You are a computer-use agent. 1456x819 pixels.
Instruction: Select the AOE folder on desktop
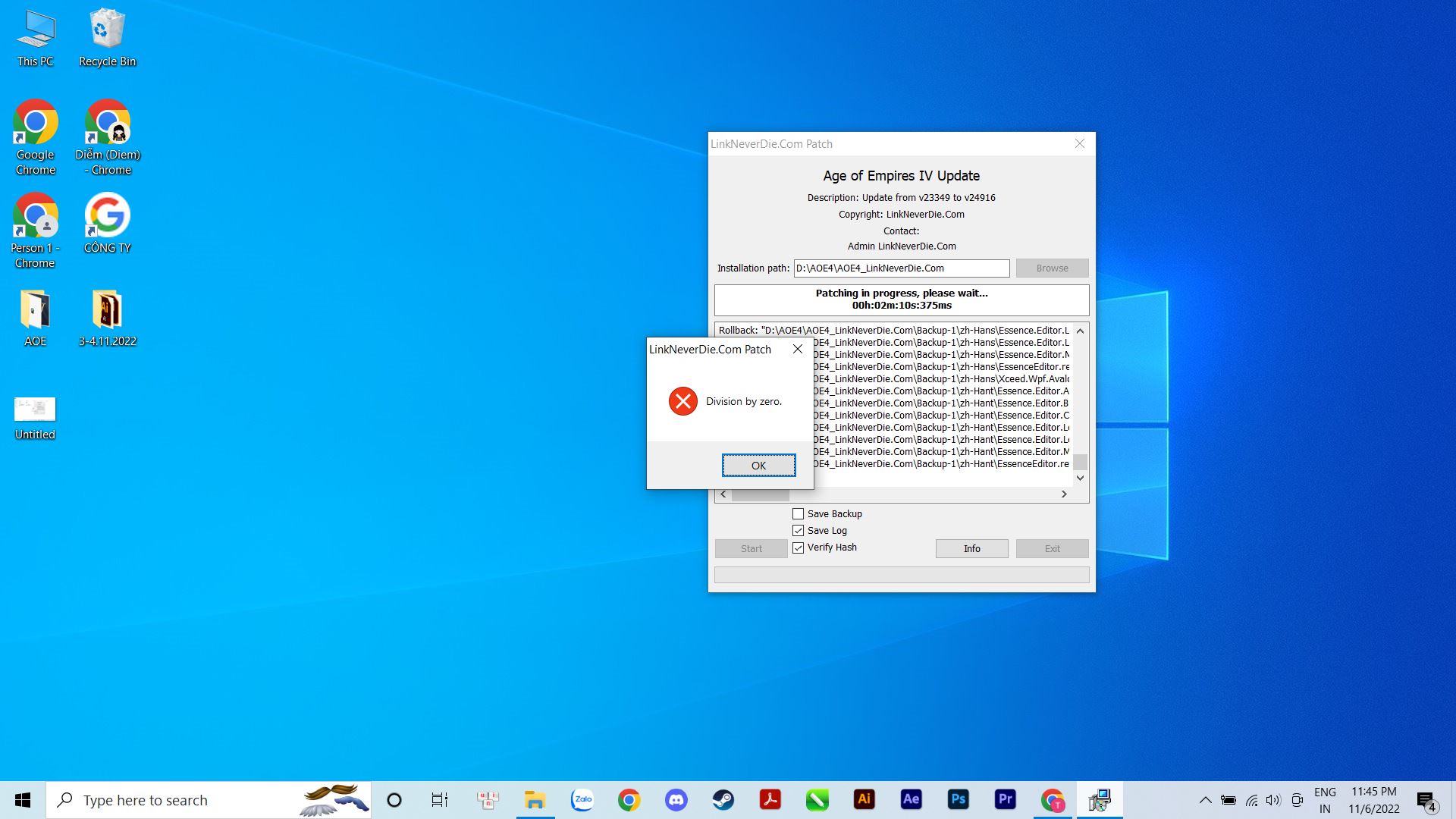coord(35,318)
